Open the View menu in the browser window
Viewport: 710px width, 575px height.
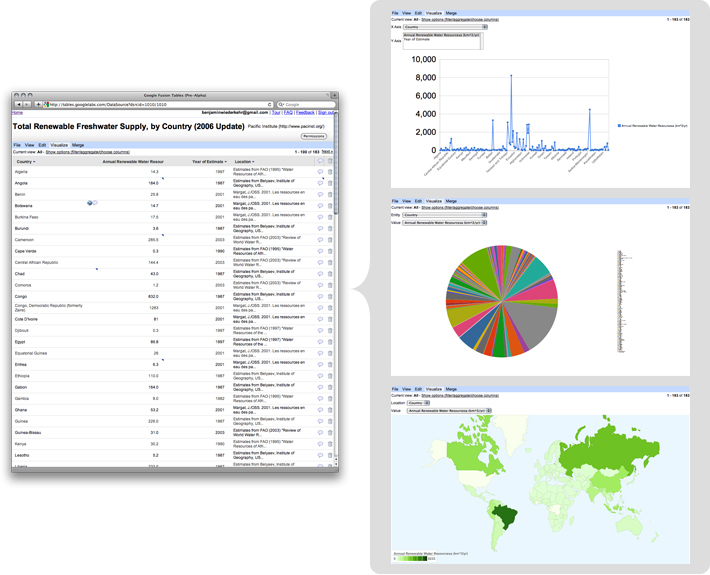29,145
